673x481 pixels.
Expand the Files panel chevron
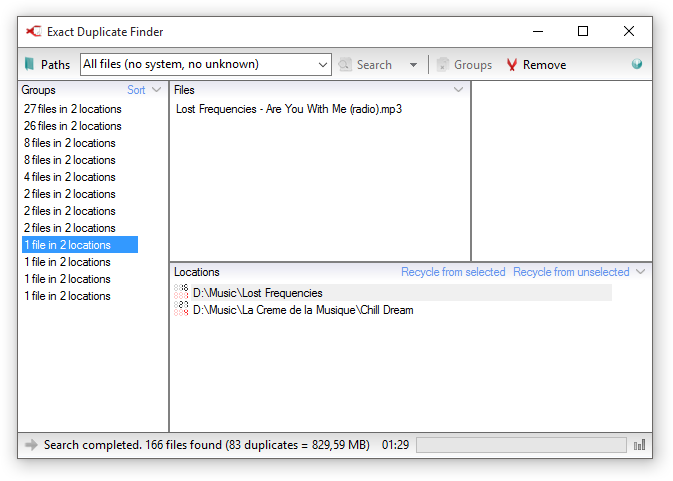click(x=458, y=89)
